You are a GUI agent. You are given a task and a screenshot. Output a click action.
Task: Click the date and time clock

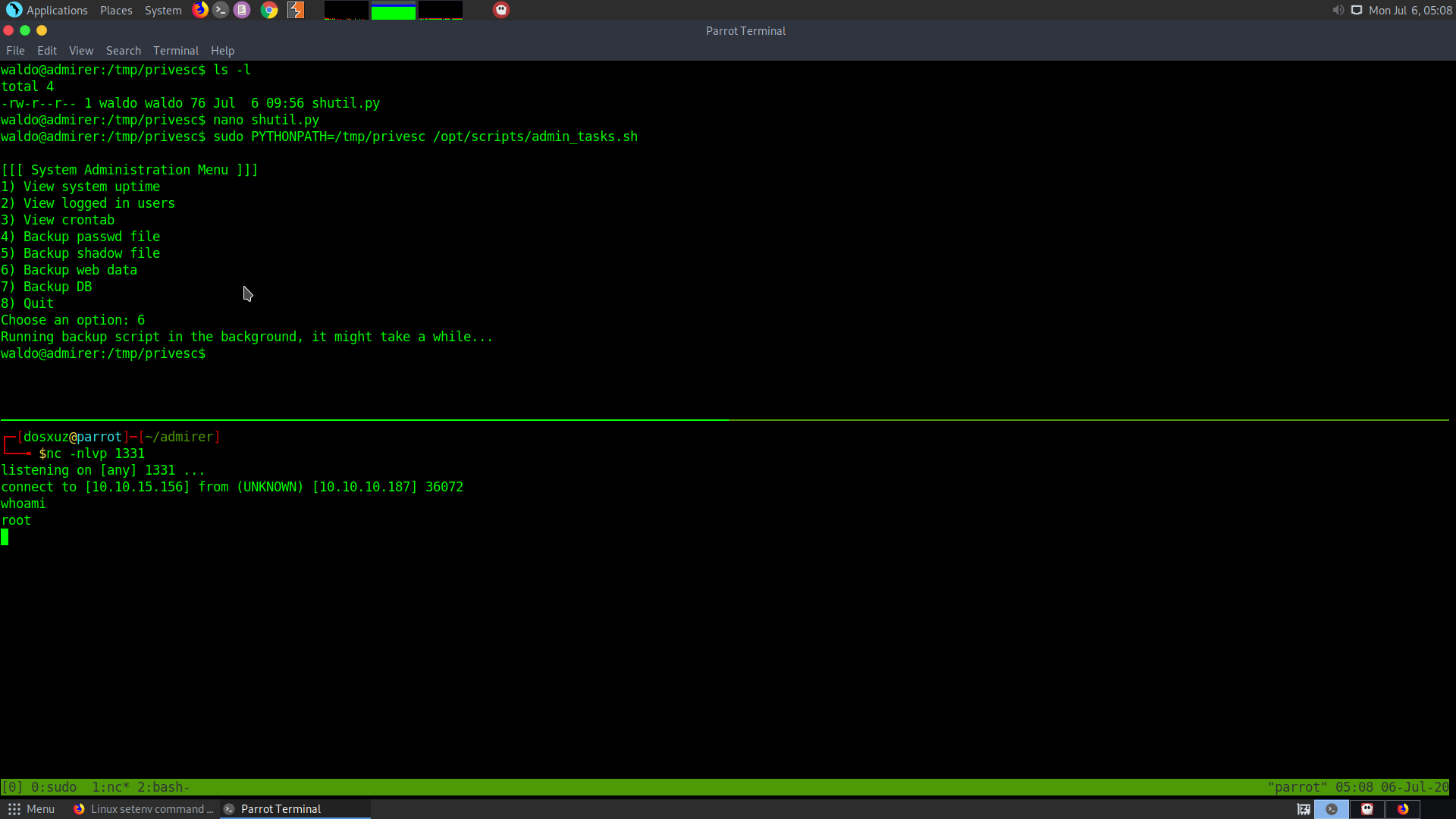[x=1410, y=10]
